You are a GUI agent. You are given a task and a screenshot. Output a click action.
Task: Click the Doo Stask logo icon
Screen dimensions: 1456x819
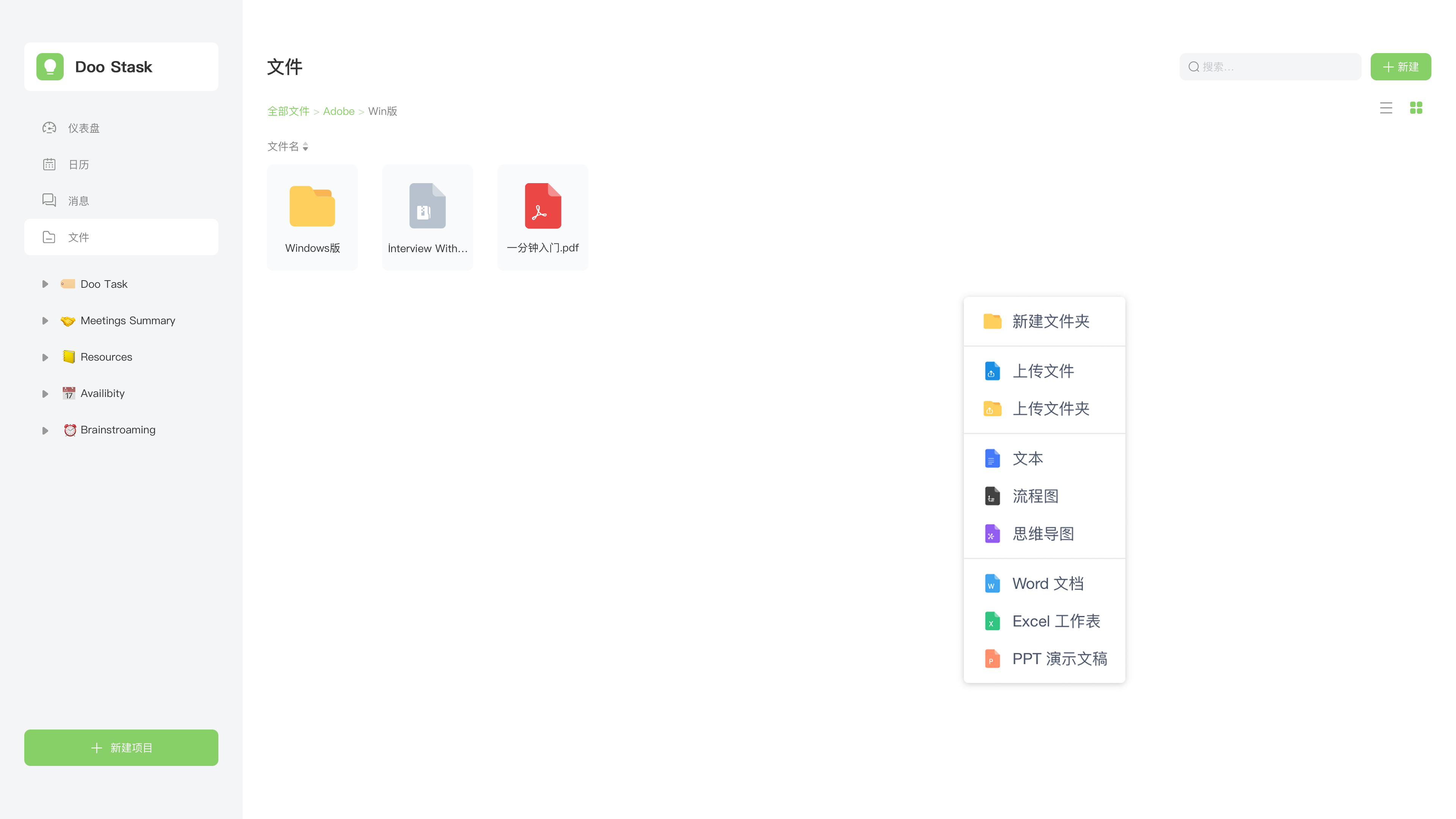point(50,67)
